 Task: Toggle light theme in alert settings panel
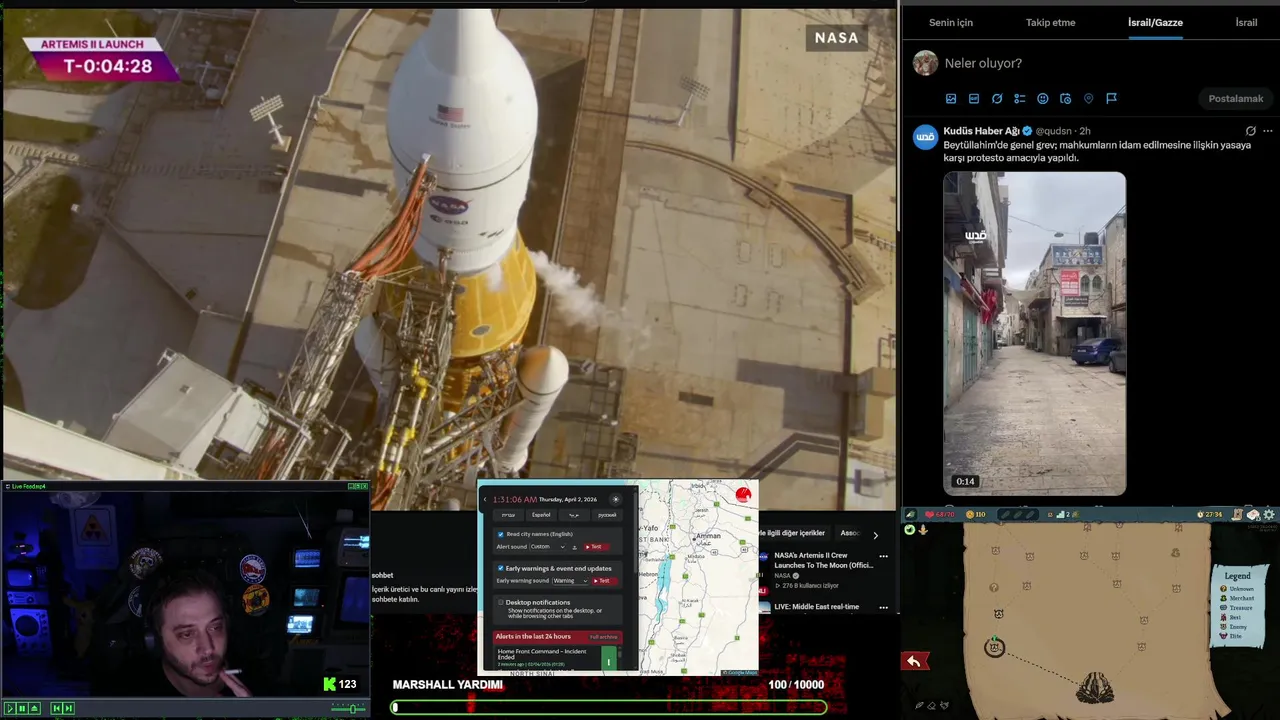coord(616,499)
